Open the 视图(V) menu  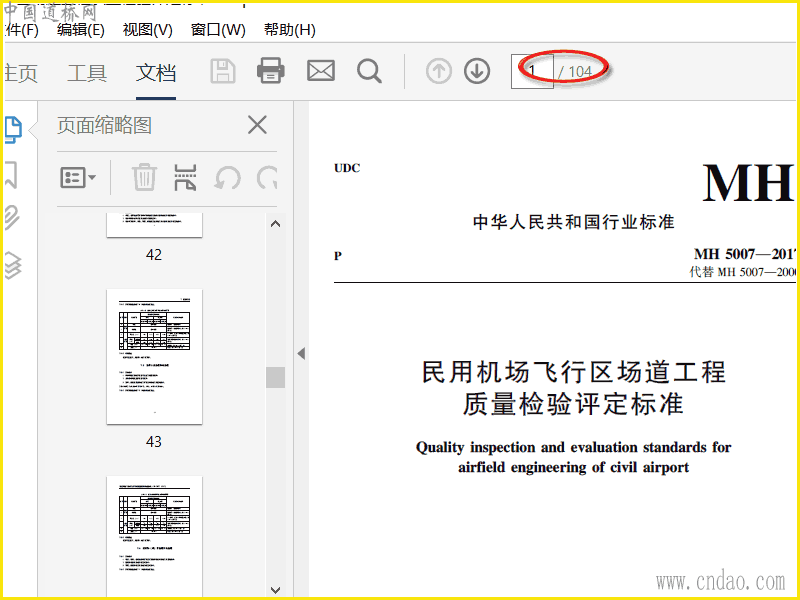pyautogui.click(x=147, y=30)
